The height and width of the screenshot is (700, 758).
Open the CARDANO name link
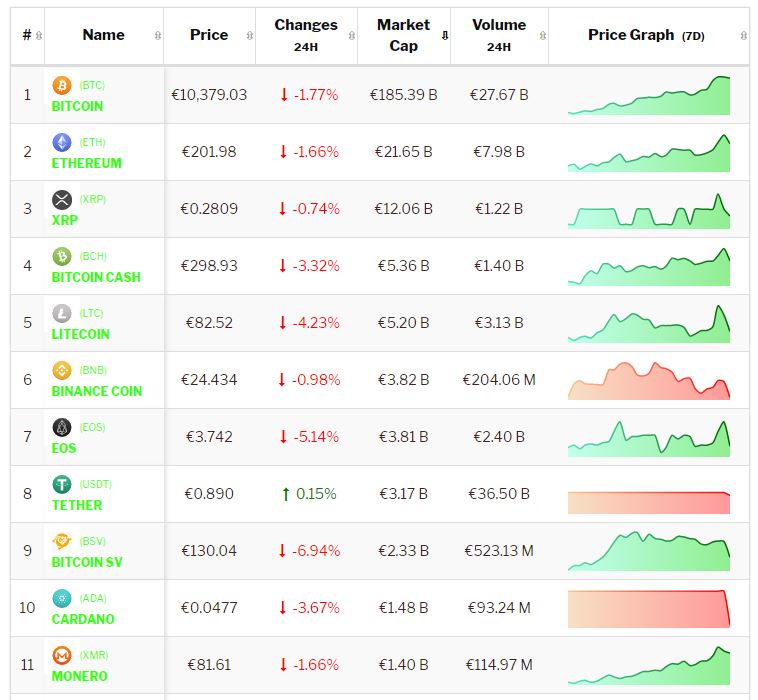tap(83, 619)
